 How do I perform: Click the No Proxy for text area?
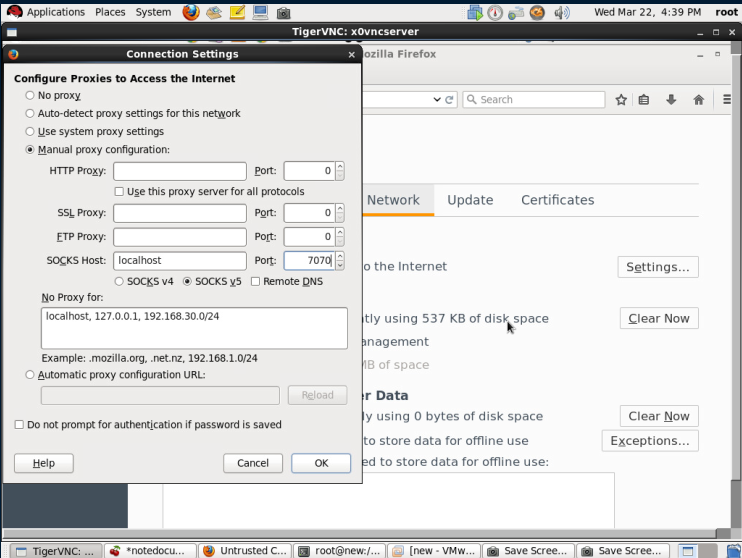(194, 328)
